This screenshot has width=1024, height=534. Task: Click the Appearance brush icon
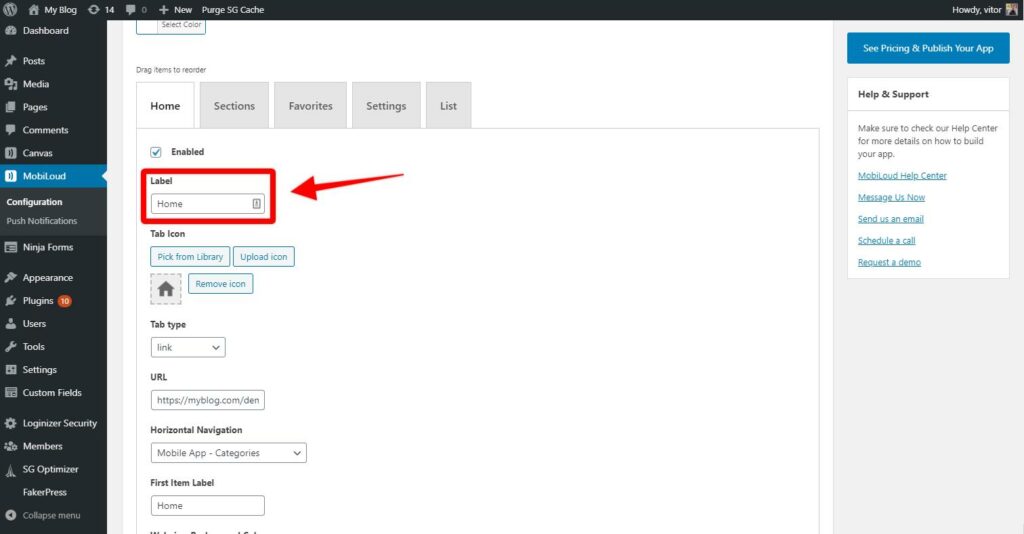(10, 277)
